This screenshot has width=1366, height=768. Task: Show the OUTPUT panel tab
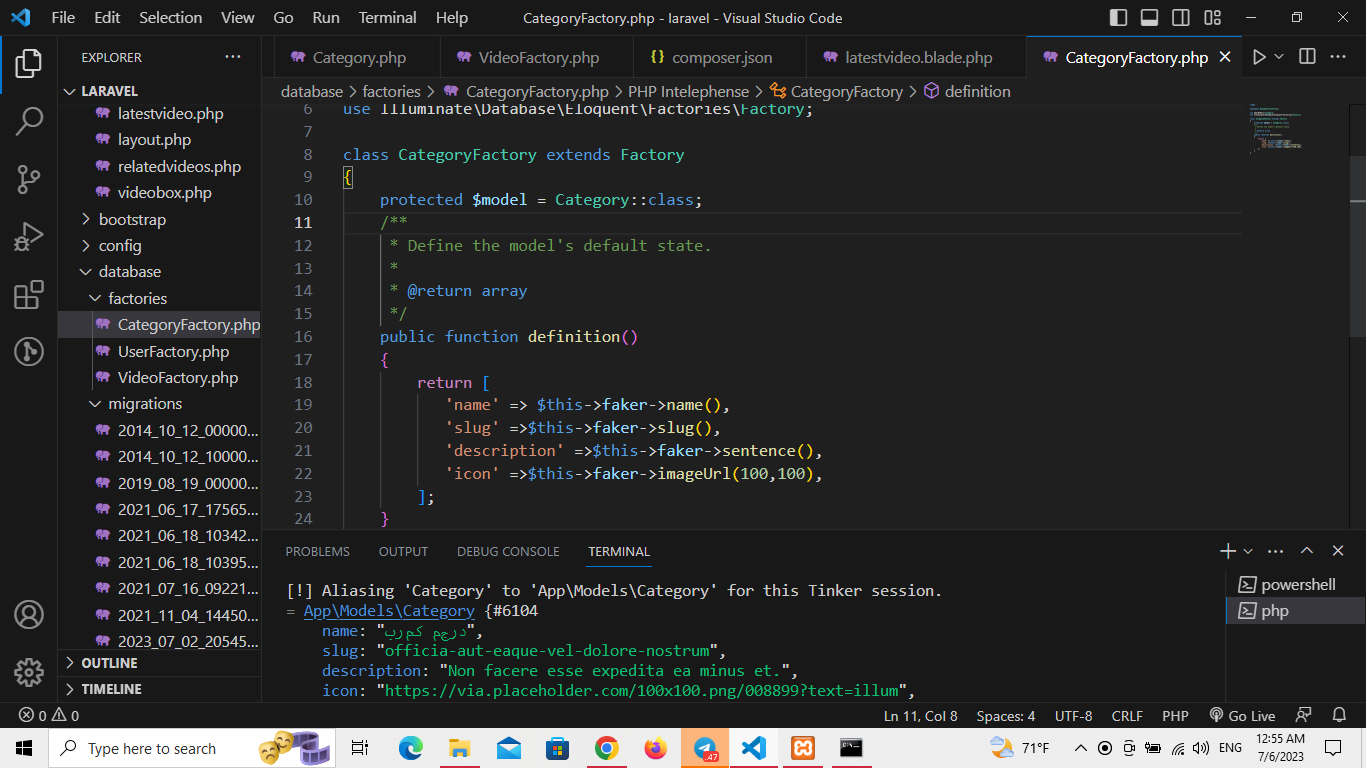(x=403, y=551)
